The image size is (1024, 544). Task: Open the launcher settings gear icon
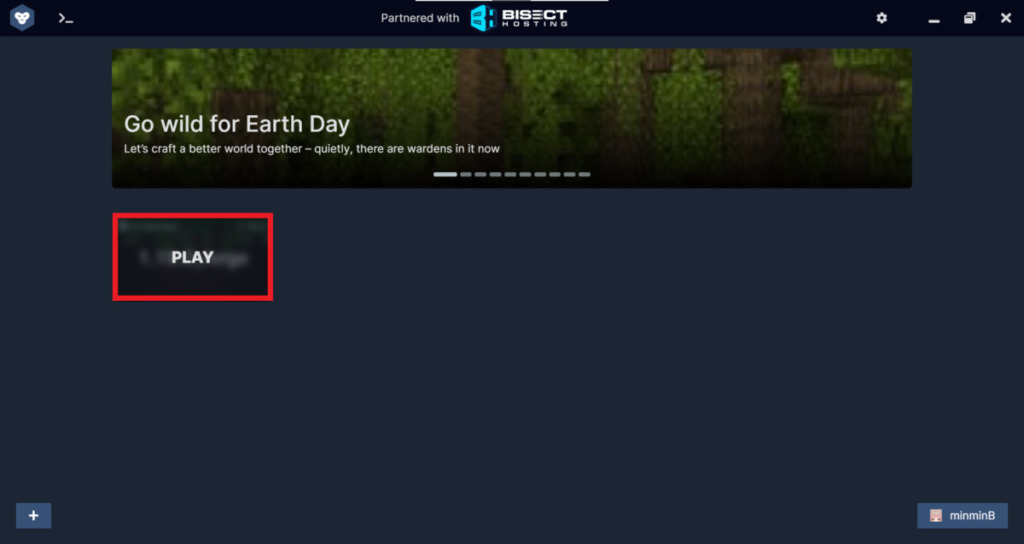coord(882,18)
